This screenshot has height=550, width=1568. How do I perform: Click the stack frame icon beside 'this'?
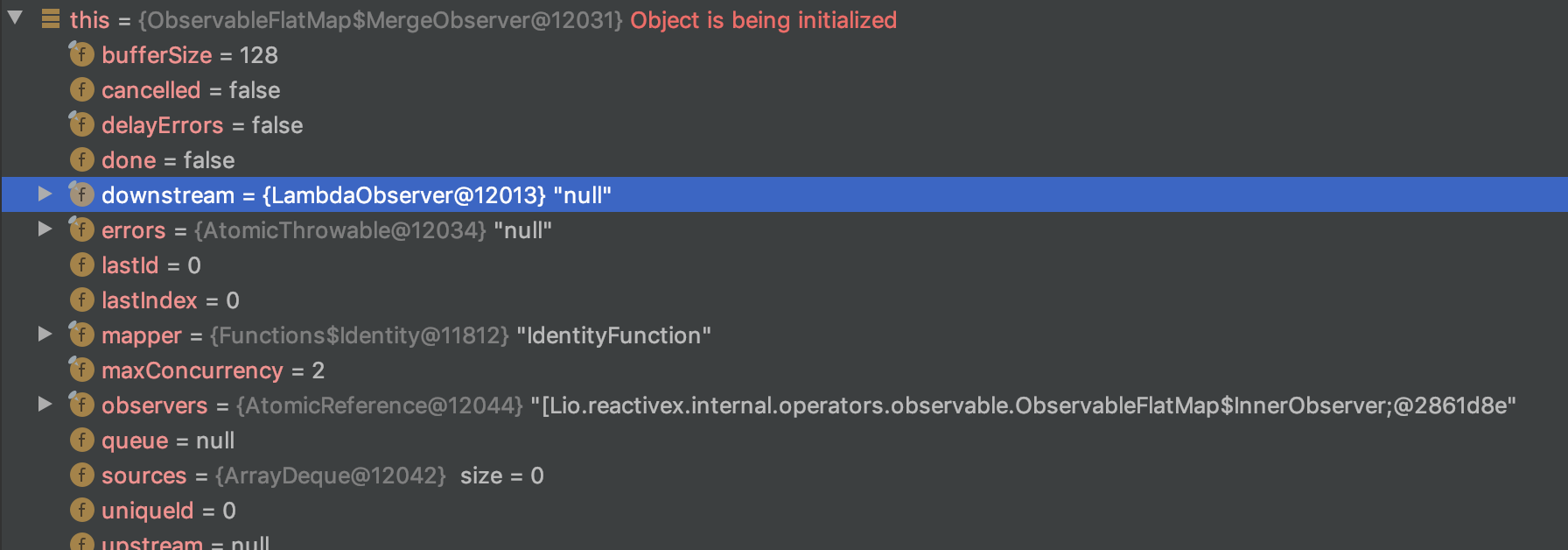tap(51, 18)
